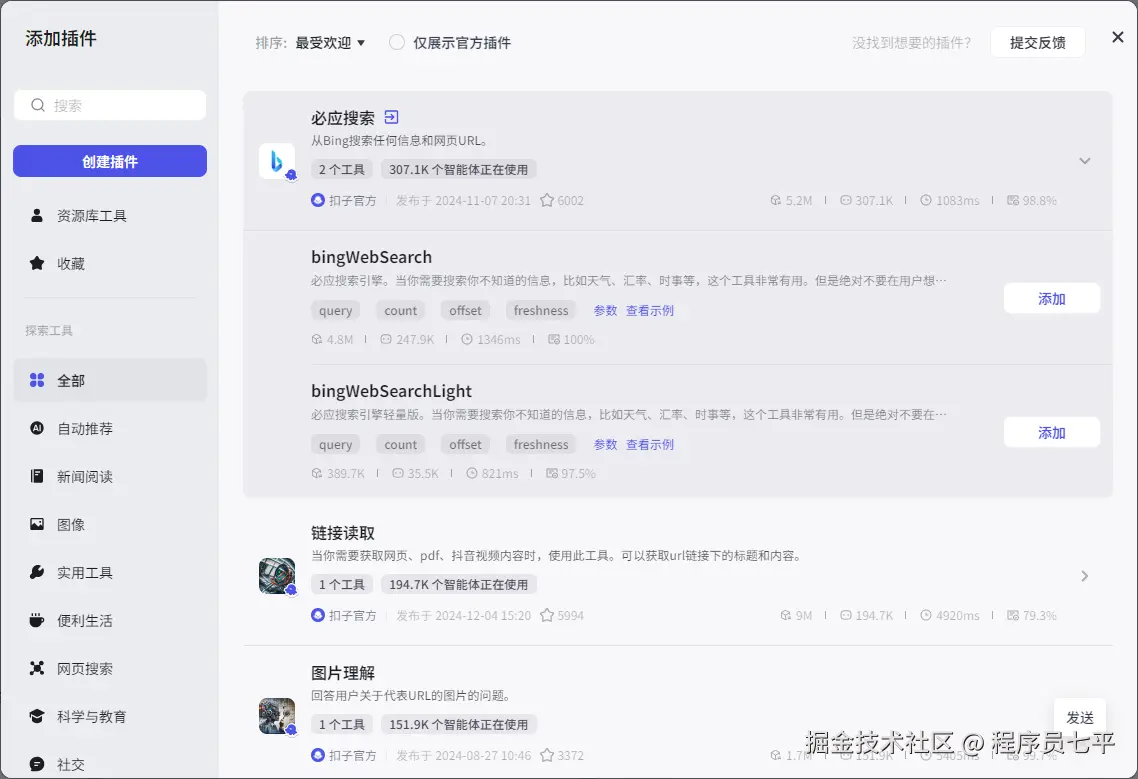
Task: Click the AI icon for 自动推荐
Action: 36,428
